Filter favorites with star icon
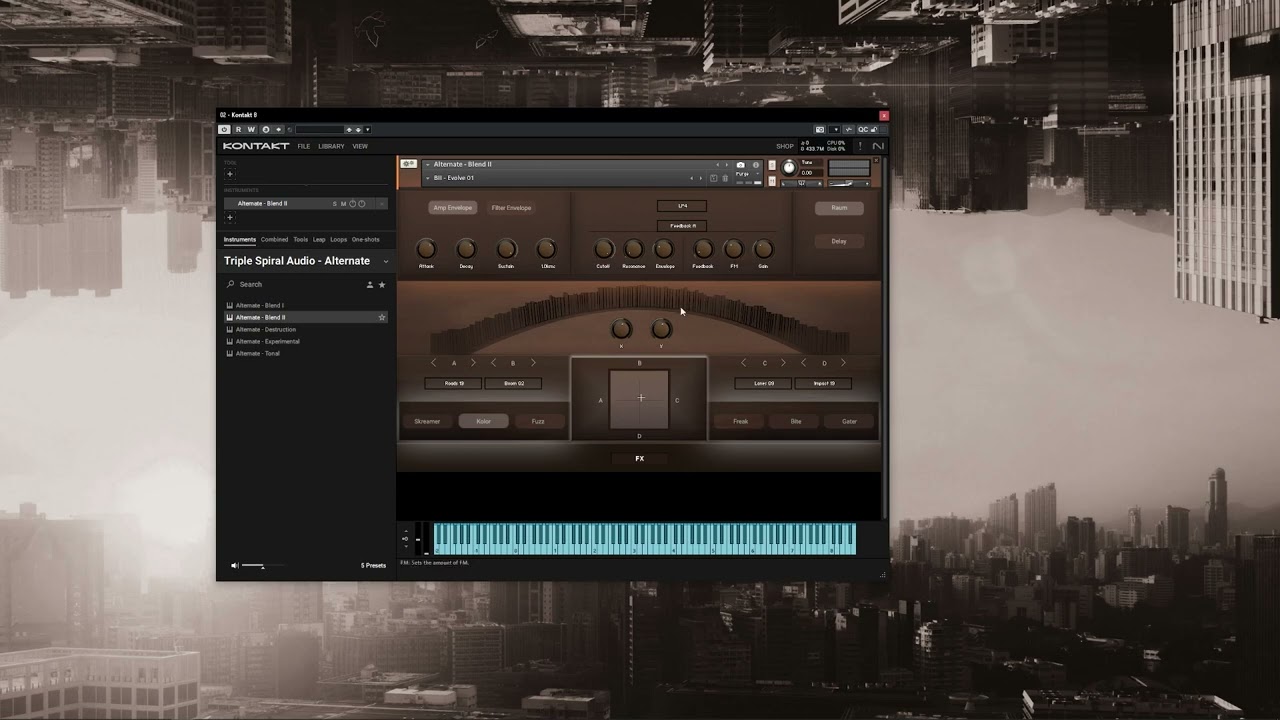This screenshot has height=720, width=1280. 381,285
